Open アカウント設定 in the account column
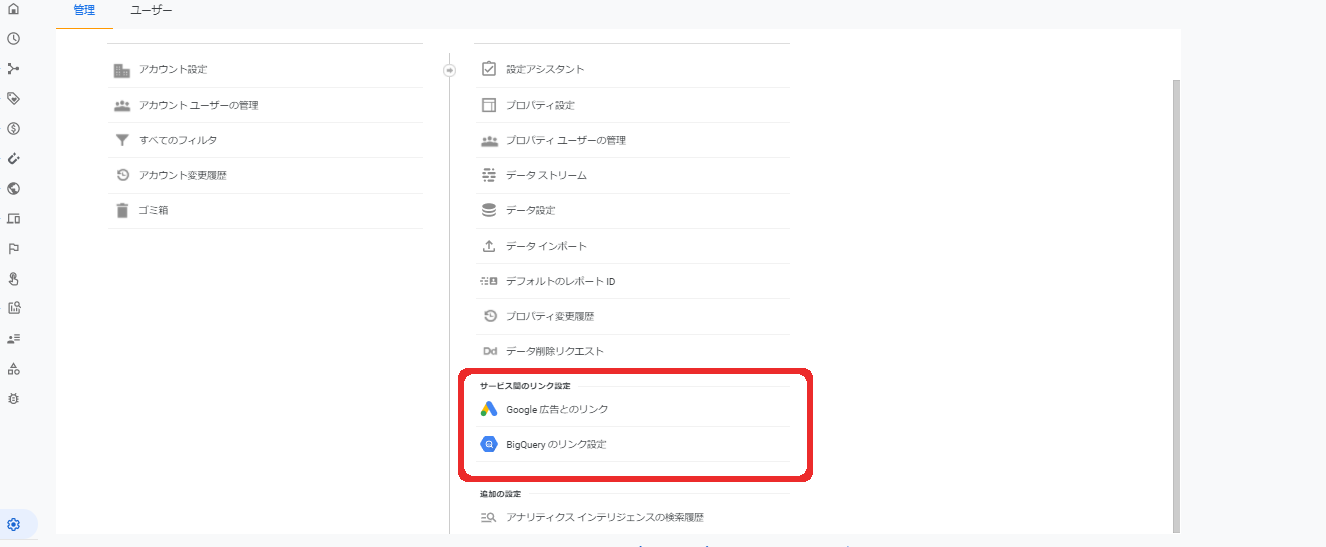Image resolution: width=1326 pixels, height=547 pixels. [x=173, y=69]
